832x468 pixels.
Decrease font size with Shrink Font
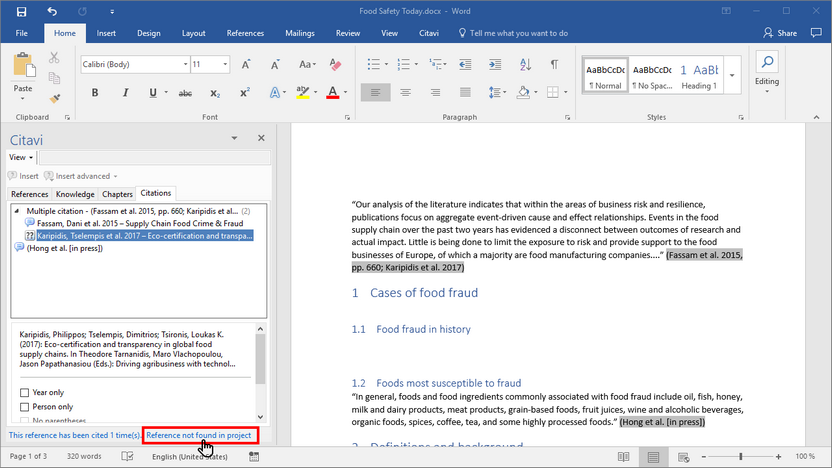point(275,65)
